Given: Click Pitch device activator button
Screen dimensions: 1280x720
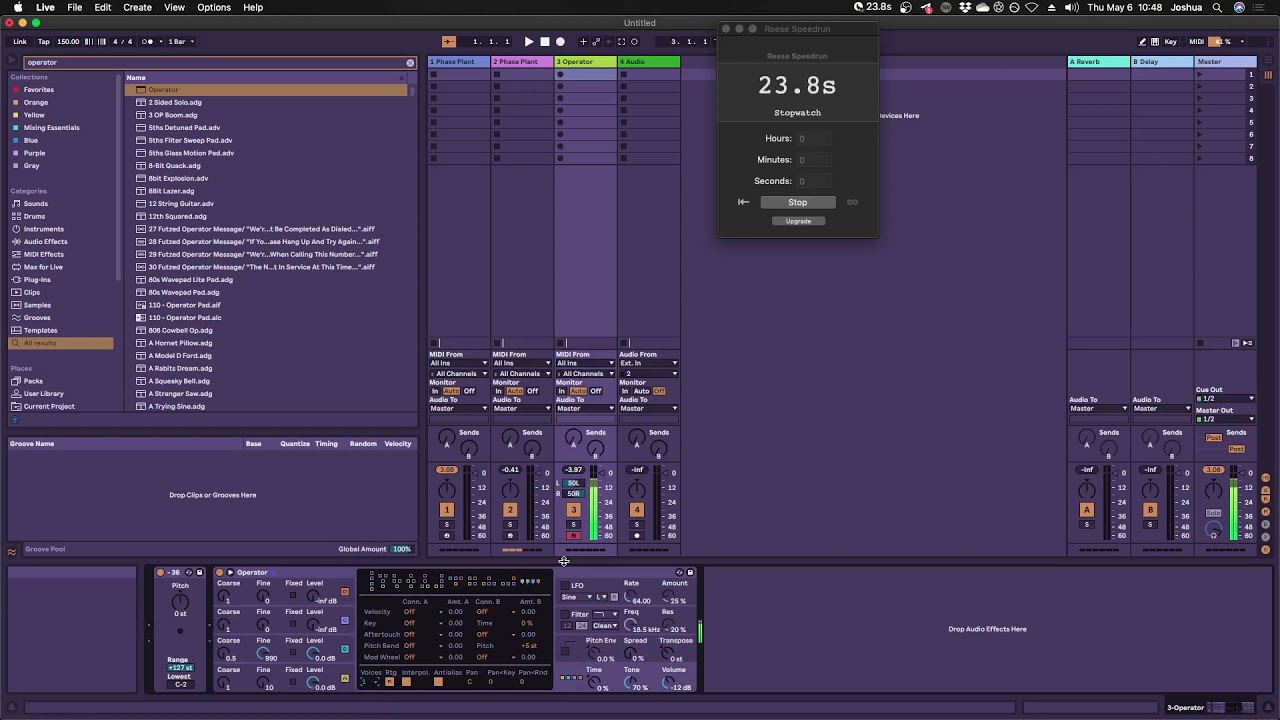Looking at the screenshot, I should (x=160, y=573).
